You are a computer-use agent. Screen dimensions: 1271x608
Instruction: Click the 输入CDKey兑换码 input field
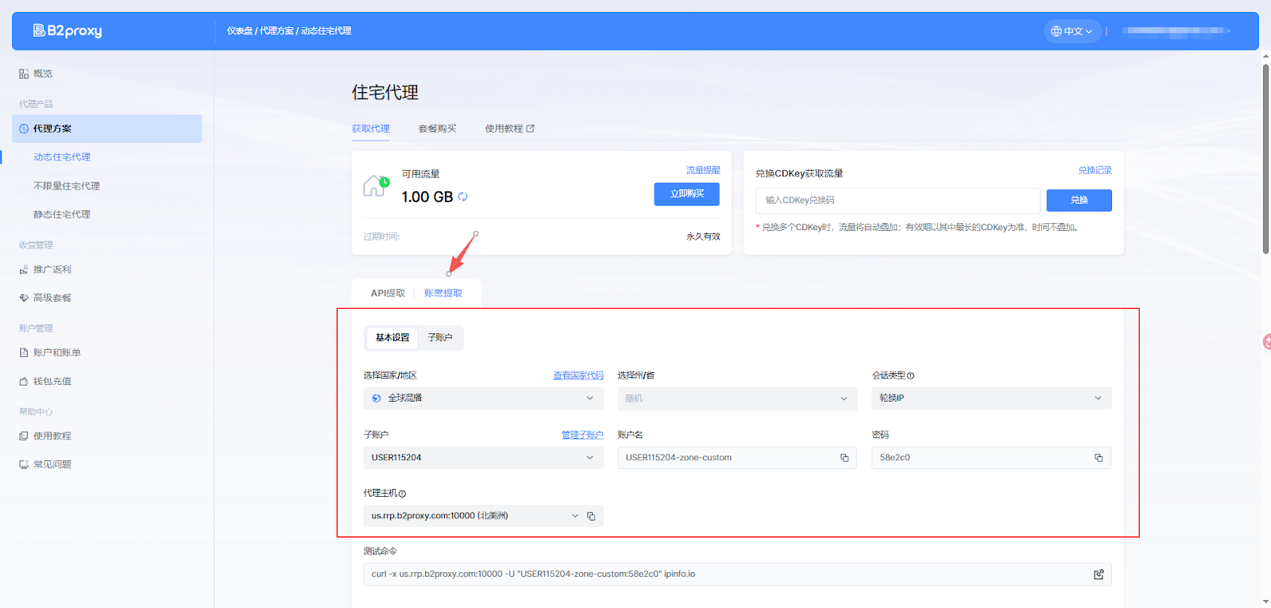point(897,200)
